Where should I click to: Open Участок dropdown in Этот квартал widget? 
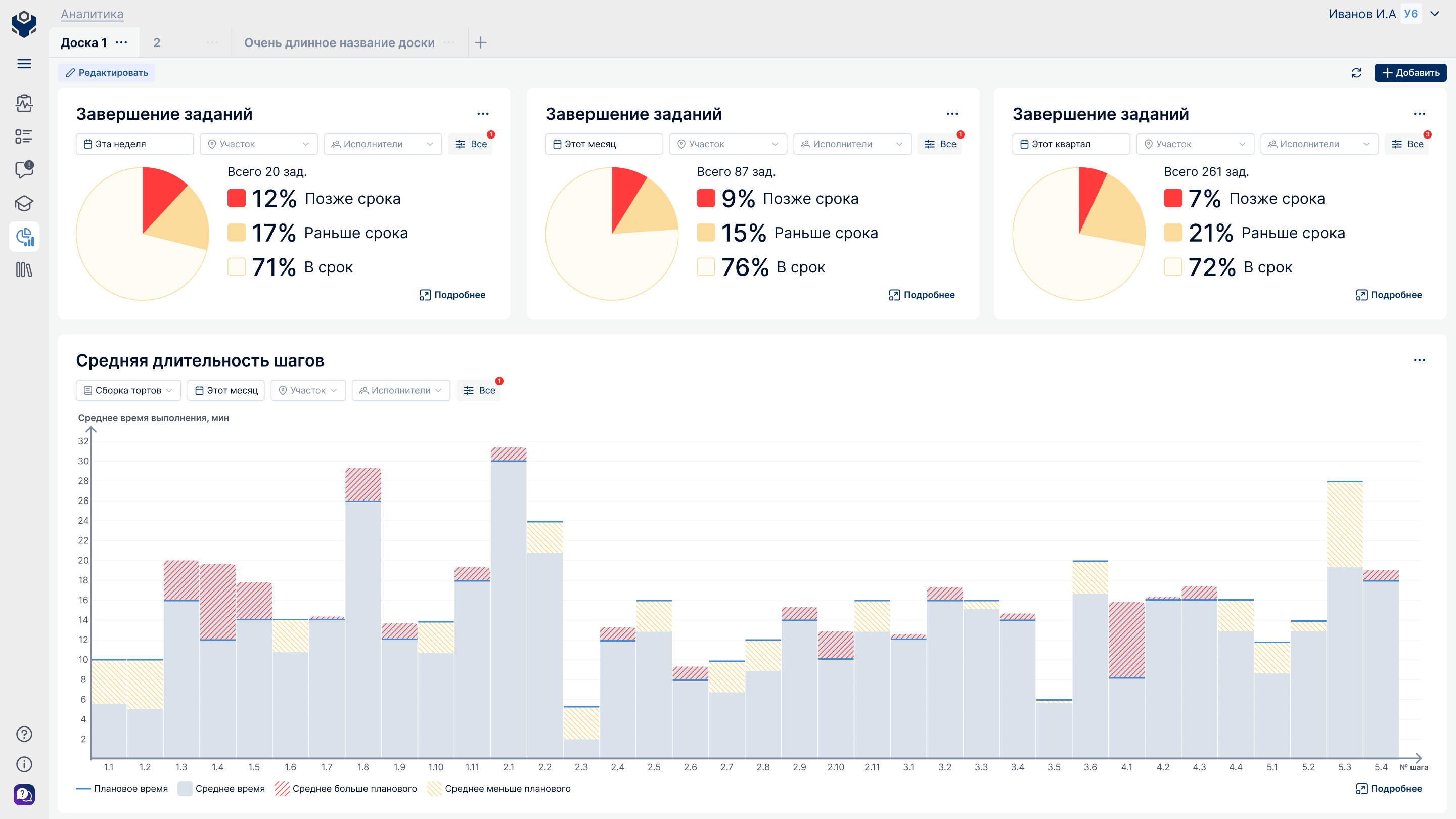[x=1196, y=144]
